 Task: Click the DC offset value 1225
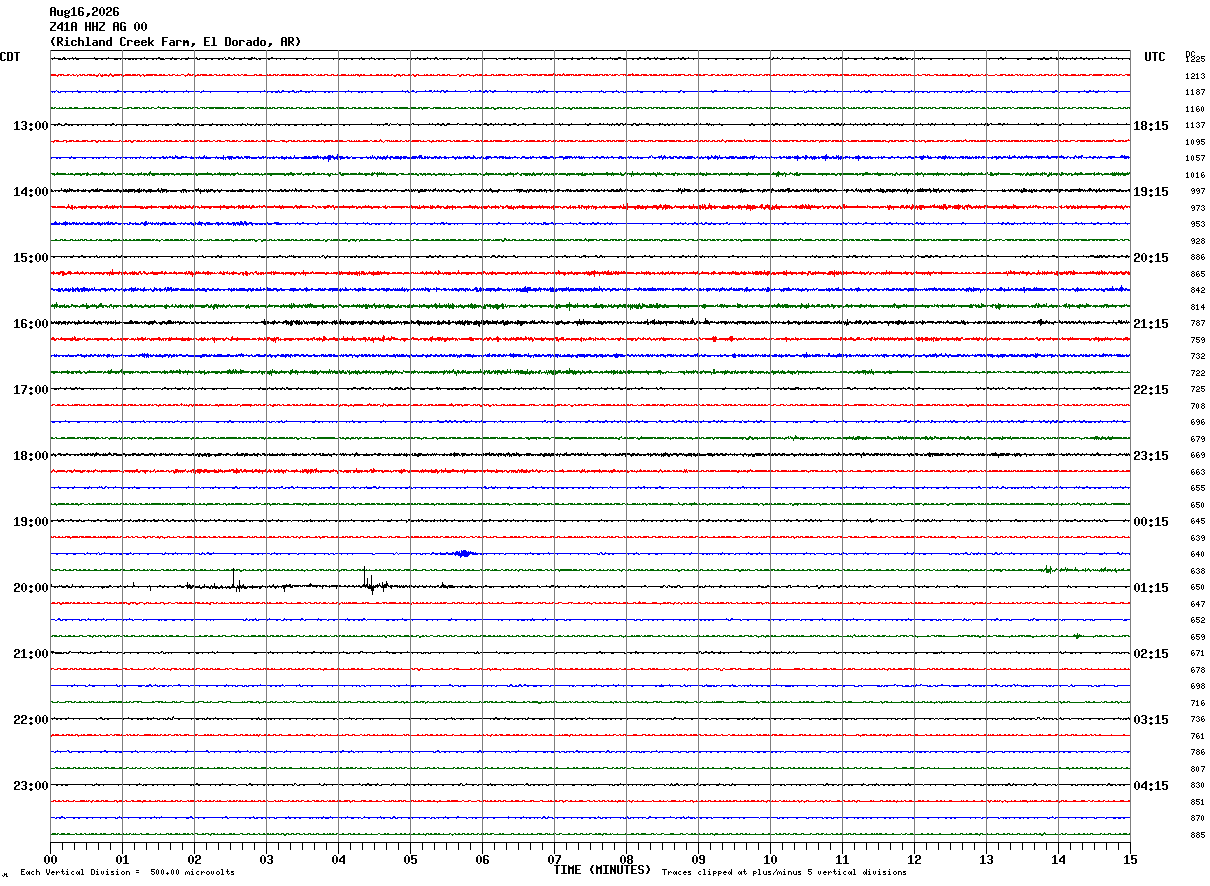[x=1195, y=59]
